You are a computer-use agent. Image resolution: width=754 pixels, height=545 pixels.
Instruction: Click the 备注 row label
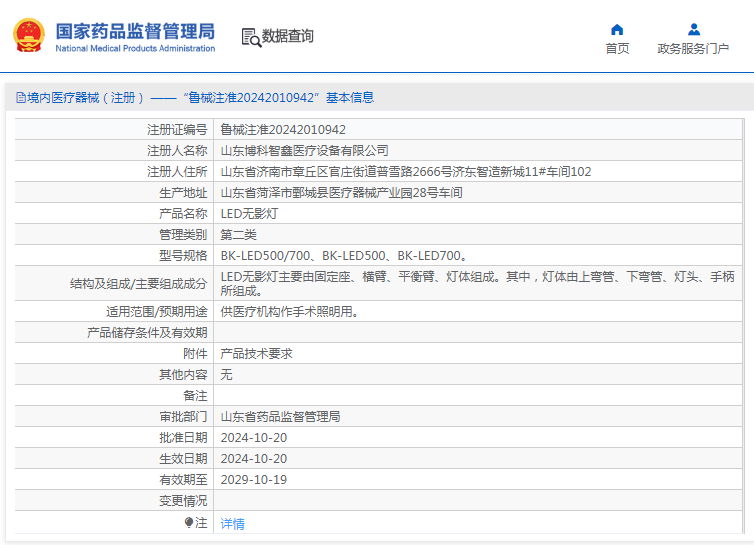195,396
